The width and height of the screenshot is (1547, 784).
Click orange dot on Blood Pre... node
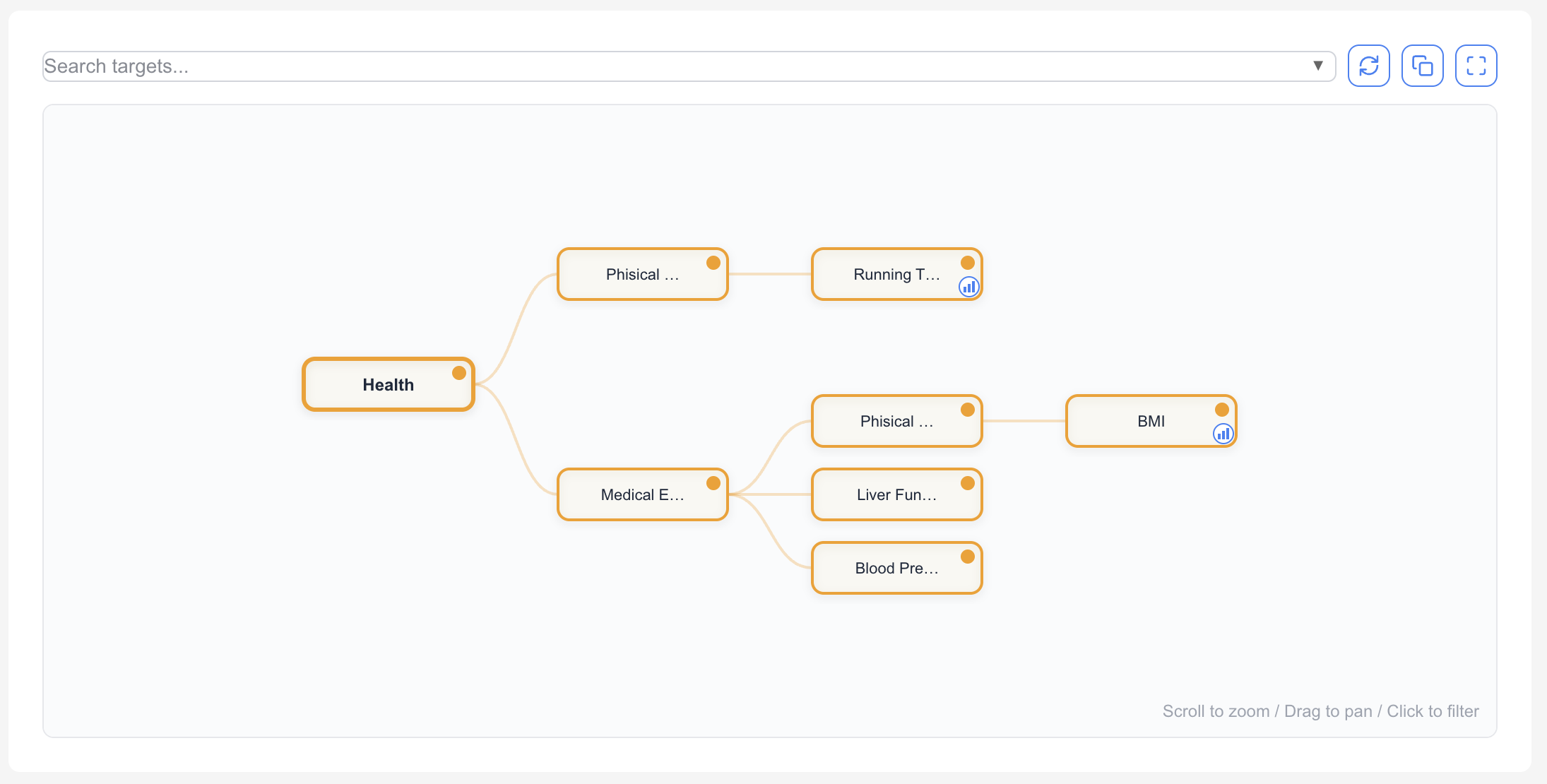tap(968, 557)
